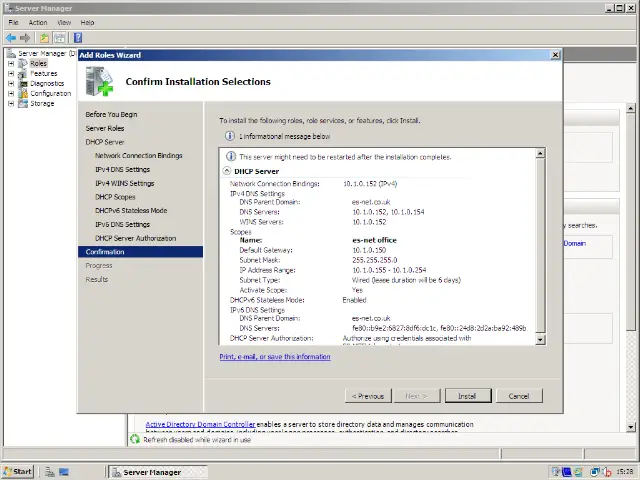This screenshot has width=640, height=480.
Task: Go to Server Roles wizard step
Action: point(105,128)
